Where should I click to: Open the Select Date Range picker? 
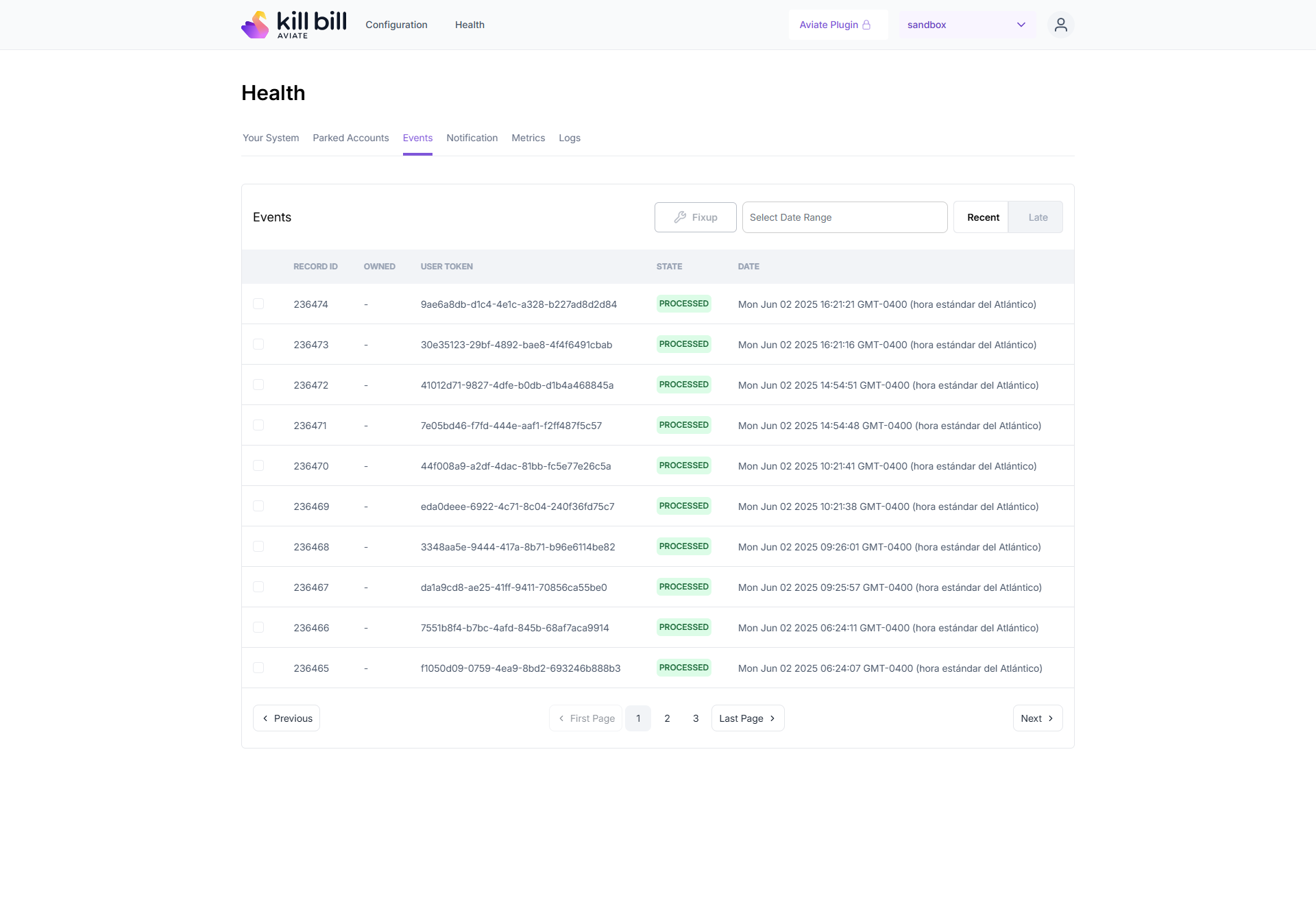[x=844, y=217]
